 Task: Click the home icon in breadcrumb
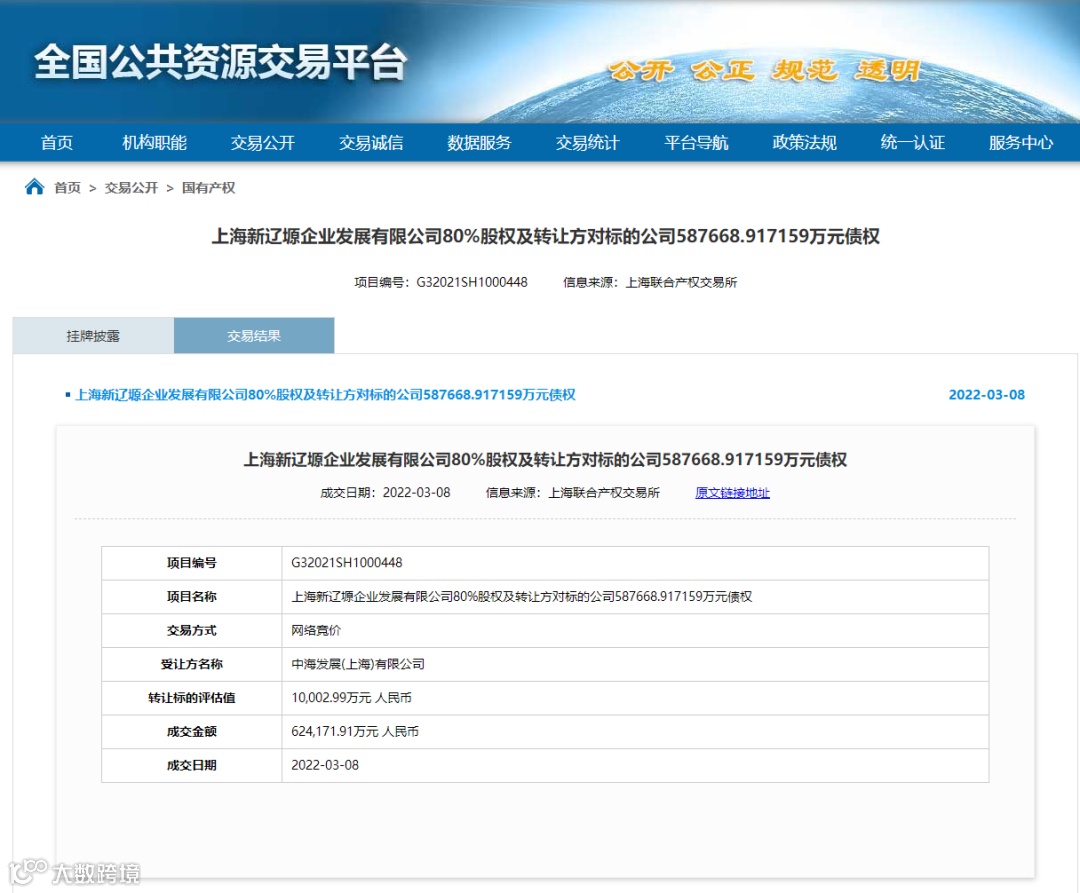click(34, 187)
